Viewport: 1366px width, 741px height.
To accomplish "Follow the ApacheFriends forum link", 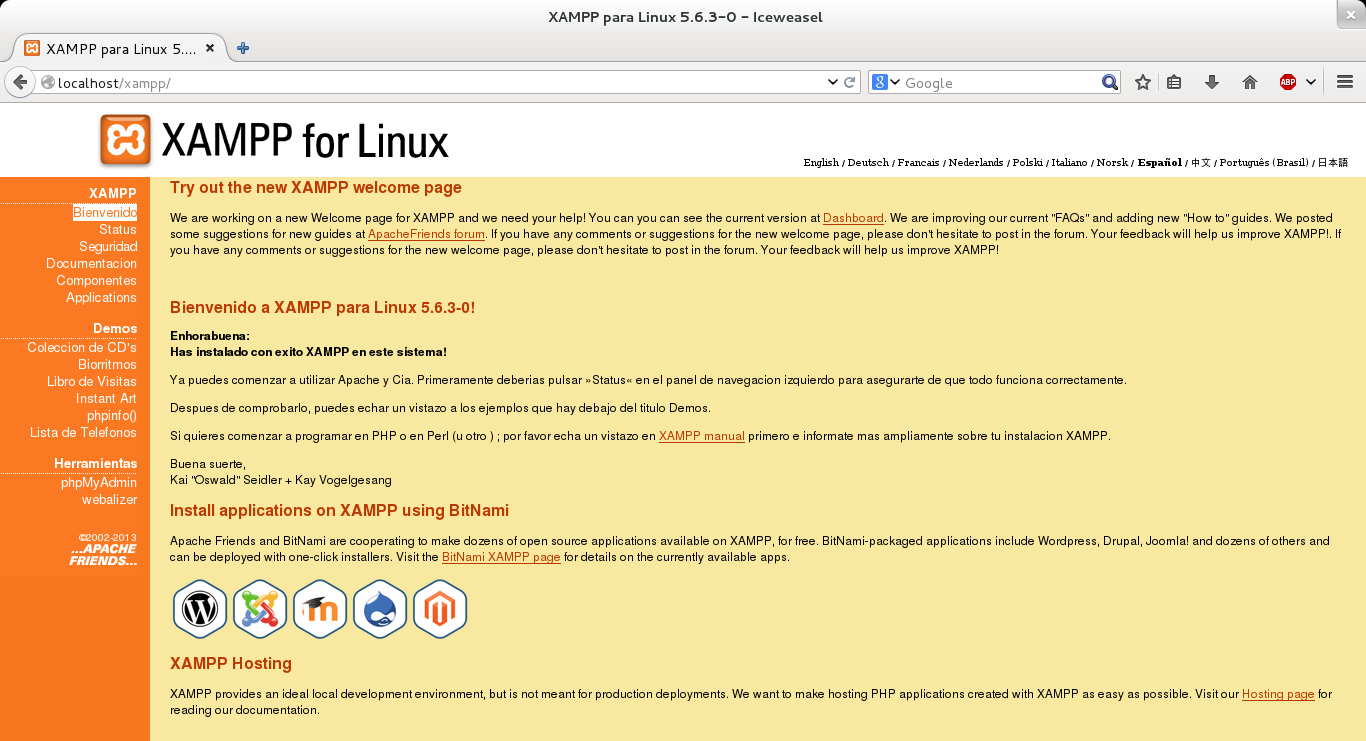I will pyautogui.click(x=426, y=234).
